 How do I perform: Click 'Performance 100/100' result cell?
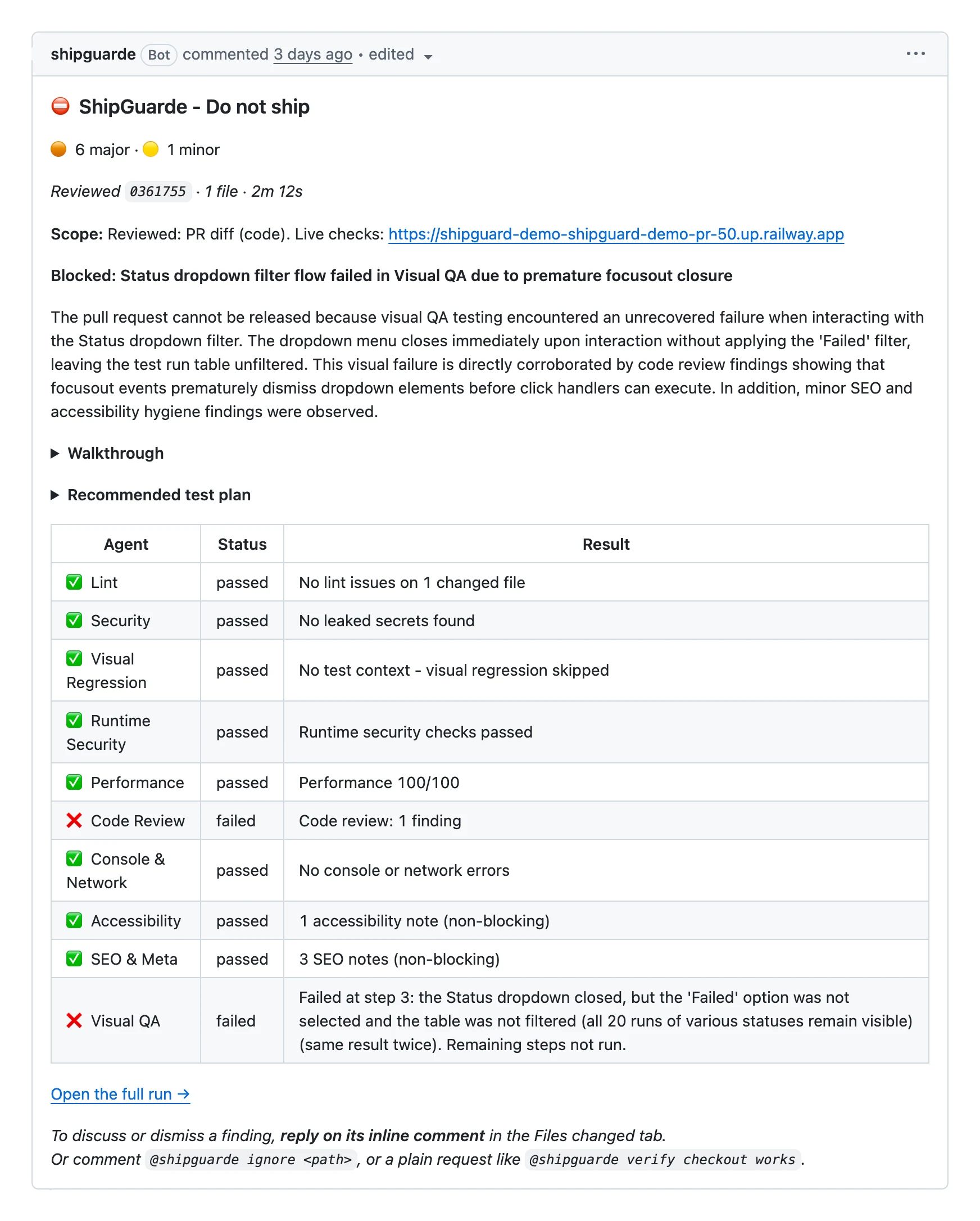(379, 782)
